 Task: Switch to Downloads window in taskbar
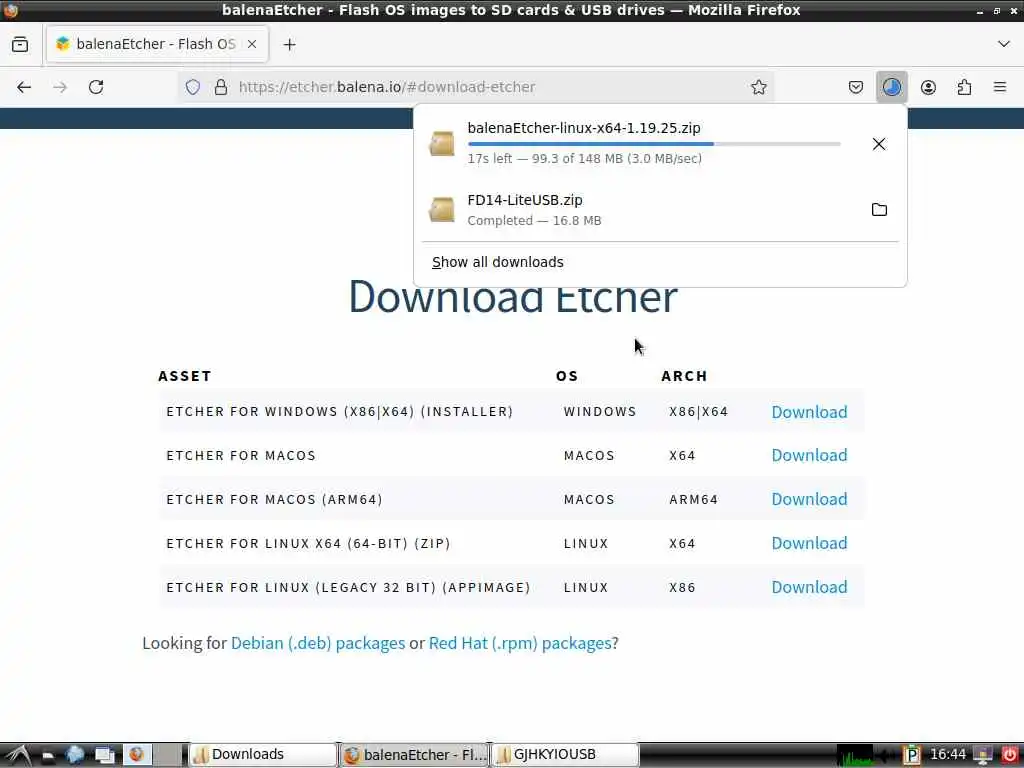click(x=263, y=755)
